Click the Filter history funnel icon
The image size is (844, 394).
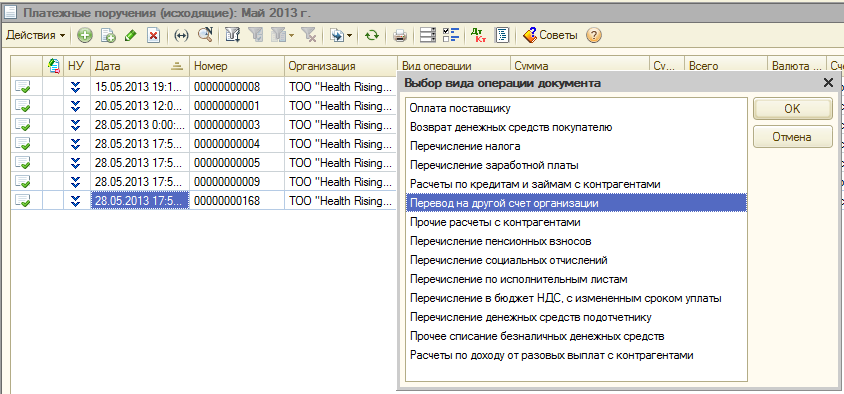pos(277,36)
